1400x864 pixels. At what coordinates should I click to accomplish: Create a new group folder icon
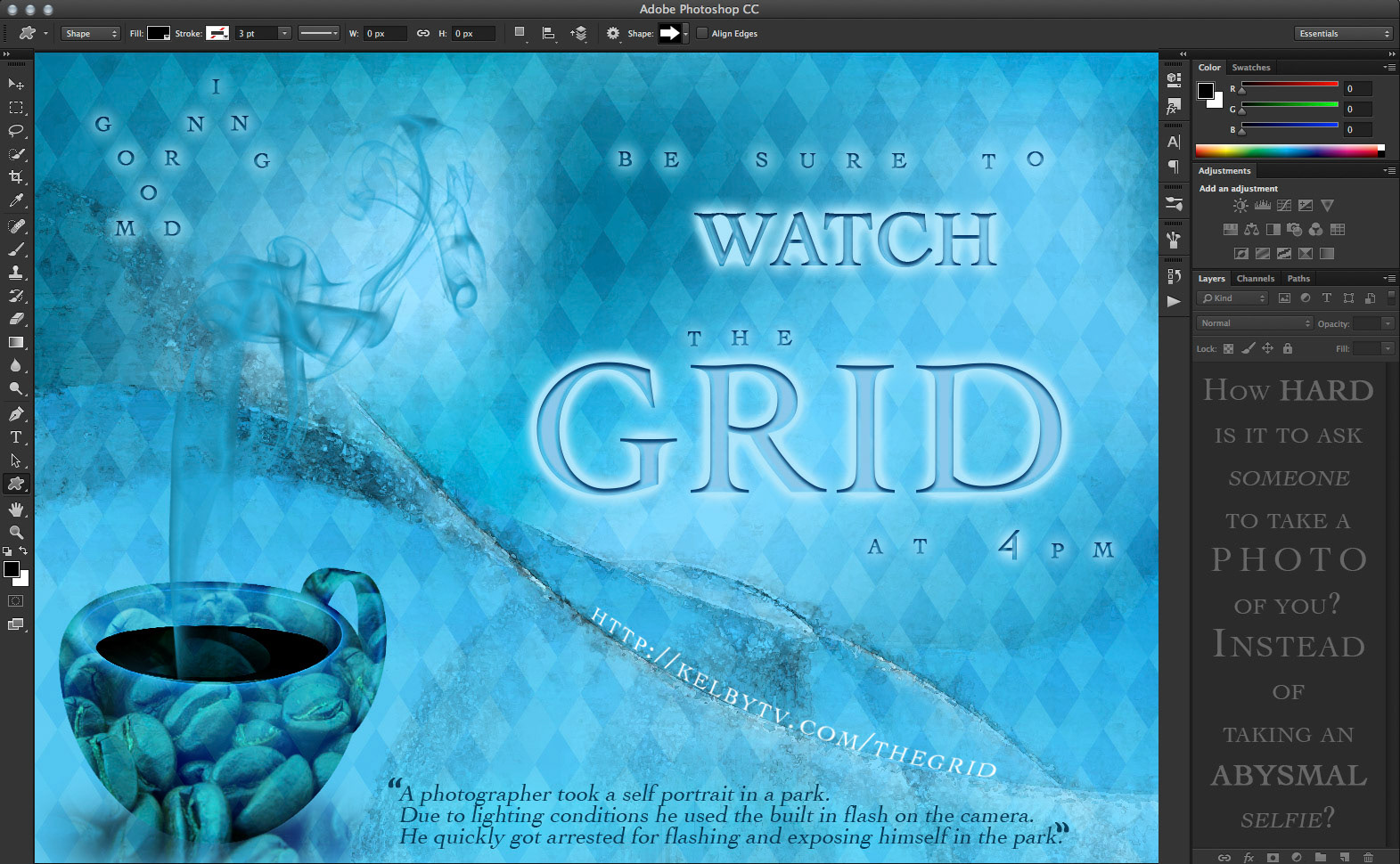point(1321,857)
